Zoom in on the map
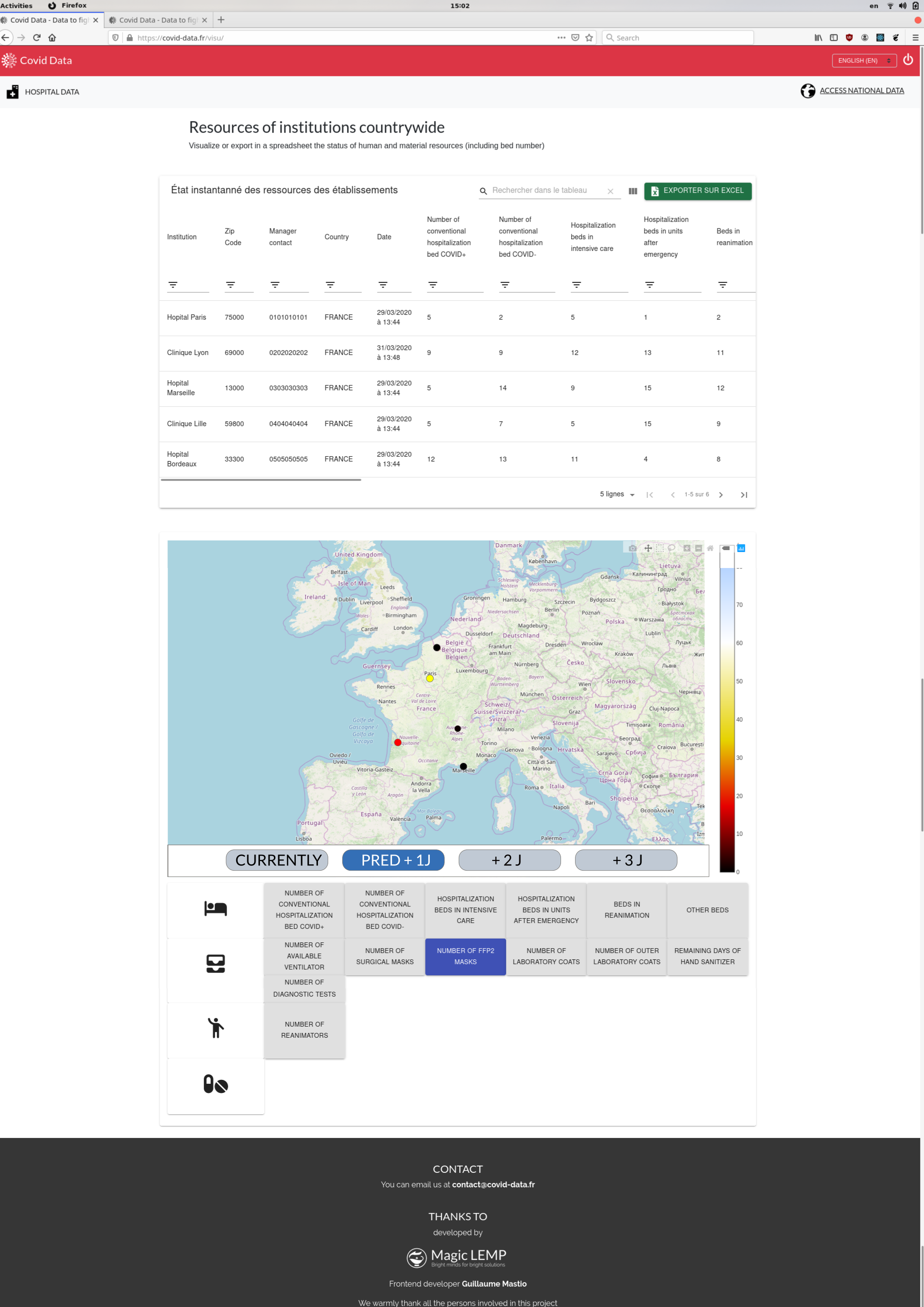This screenshot has height=1307, width=924. pos(687,548)
